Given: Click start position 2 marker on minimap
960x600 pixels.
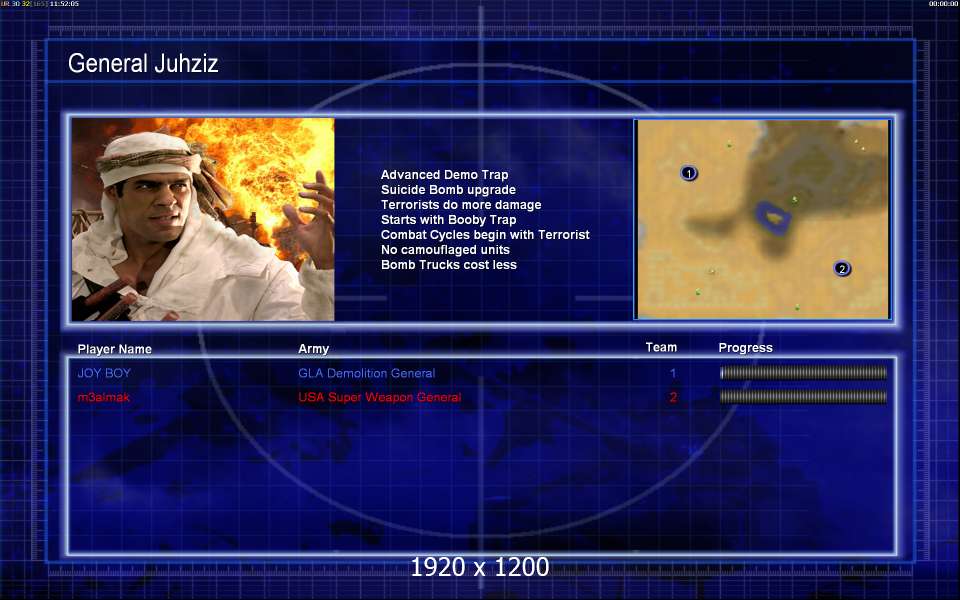Looking at the screenshot, I should tap(842, 268).
